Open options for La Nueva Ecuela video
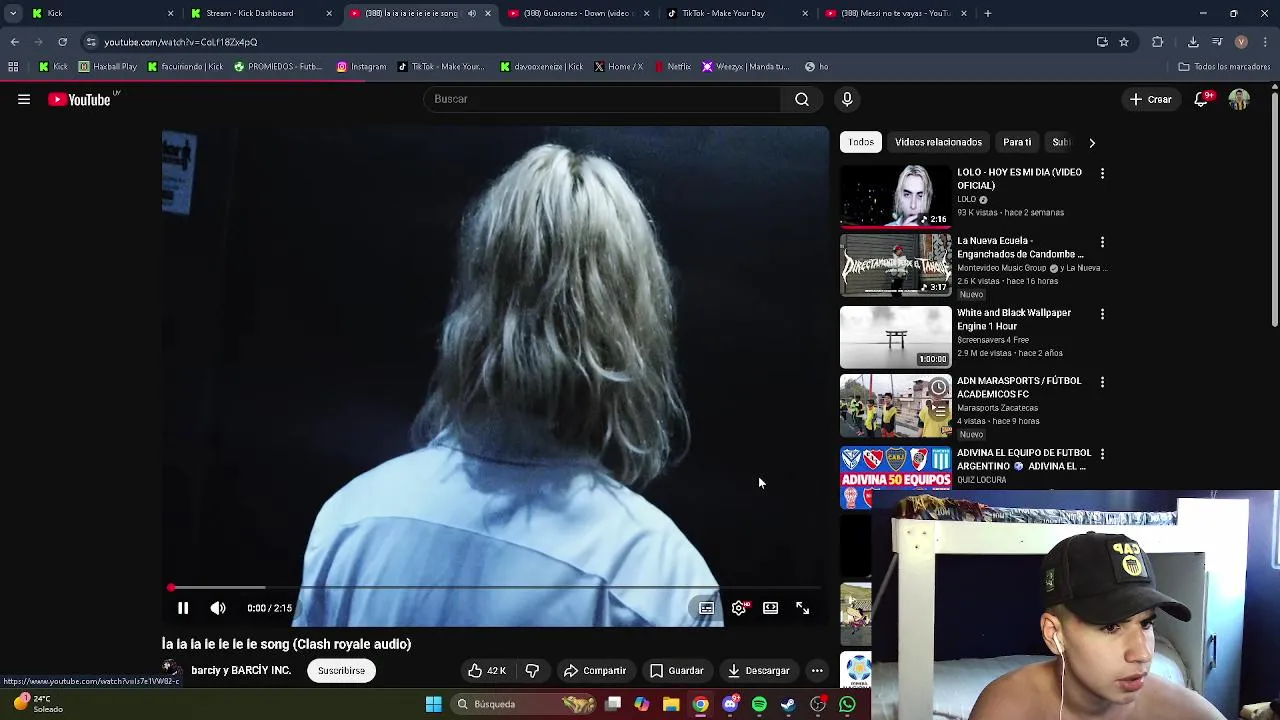Image resolution: width=1280 pixels, height=720 pixels. click(1102, 242)
